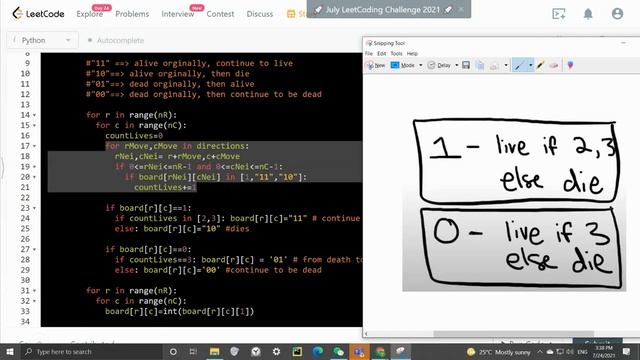This screenshot has width=640, height=360.
Task: Open WeChat from the taskbar
Action: pyautogui.click(x=338, y=351)
